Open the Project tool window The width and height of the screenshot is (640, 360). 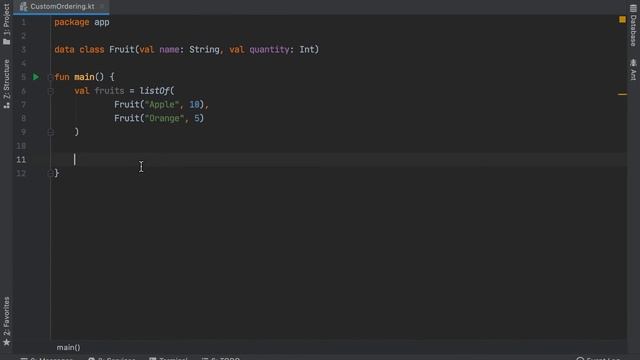pyautogui.click(x=7, y=24)
